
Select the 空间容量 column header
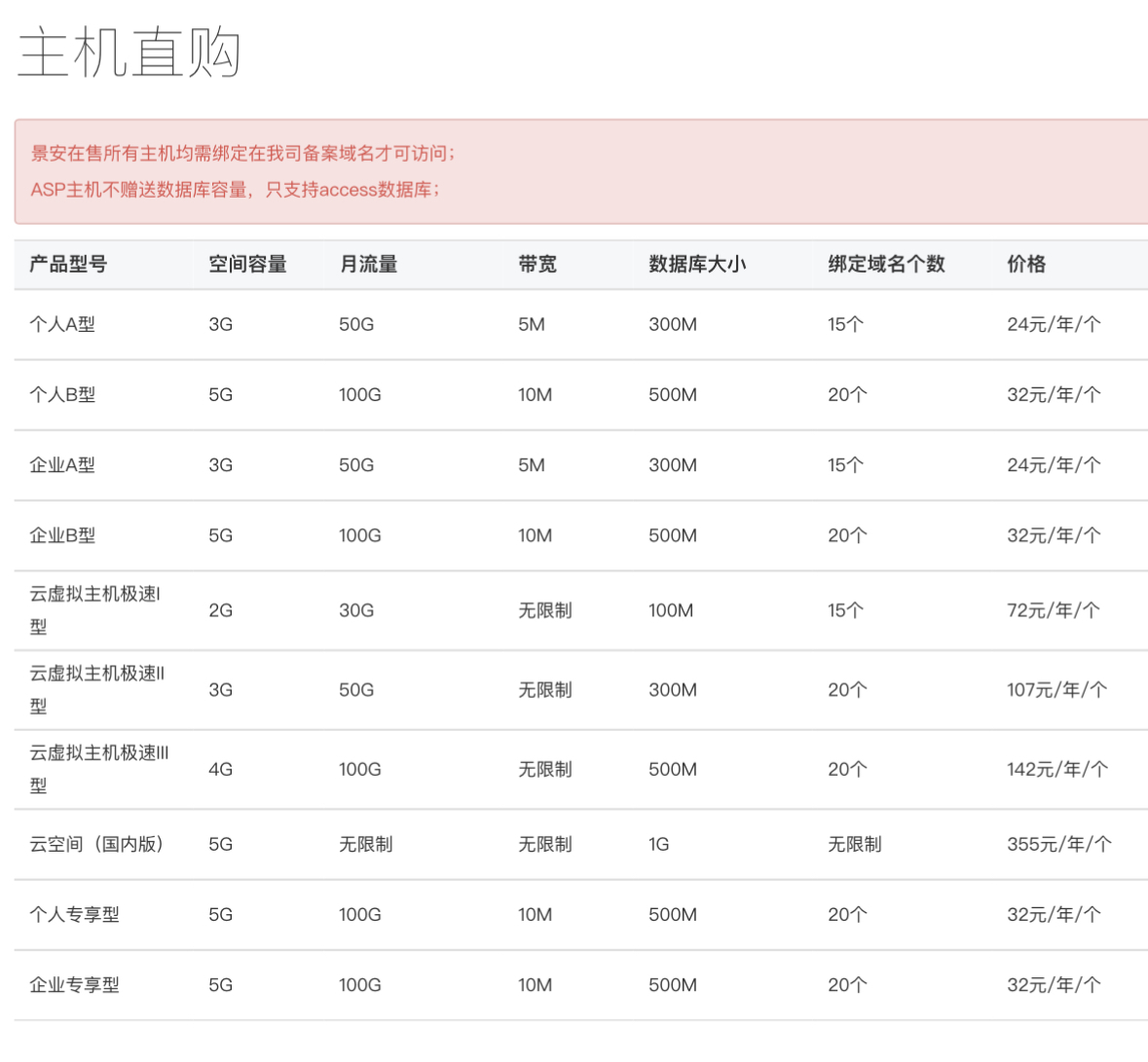click(247, 264)
